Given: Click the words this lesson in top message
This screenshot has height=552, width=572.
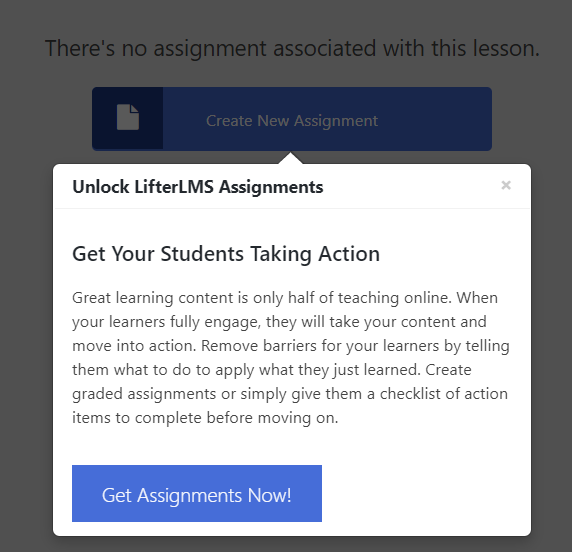Looking at the screenshot, I should [x=485, y=49].
